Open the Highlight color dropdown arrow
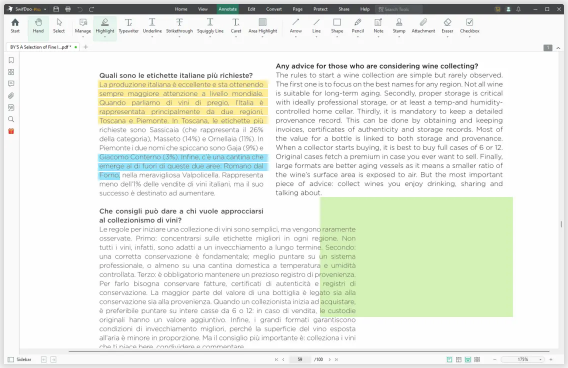This screenshot has width=568, height=368. pos(105,37)
